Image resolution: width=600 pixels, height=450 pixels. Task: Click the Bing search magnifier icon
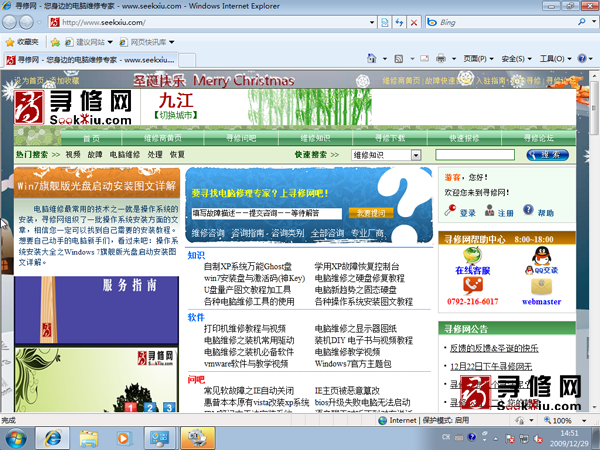(x=582, y=22)
